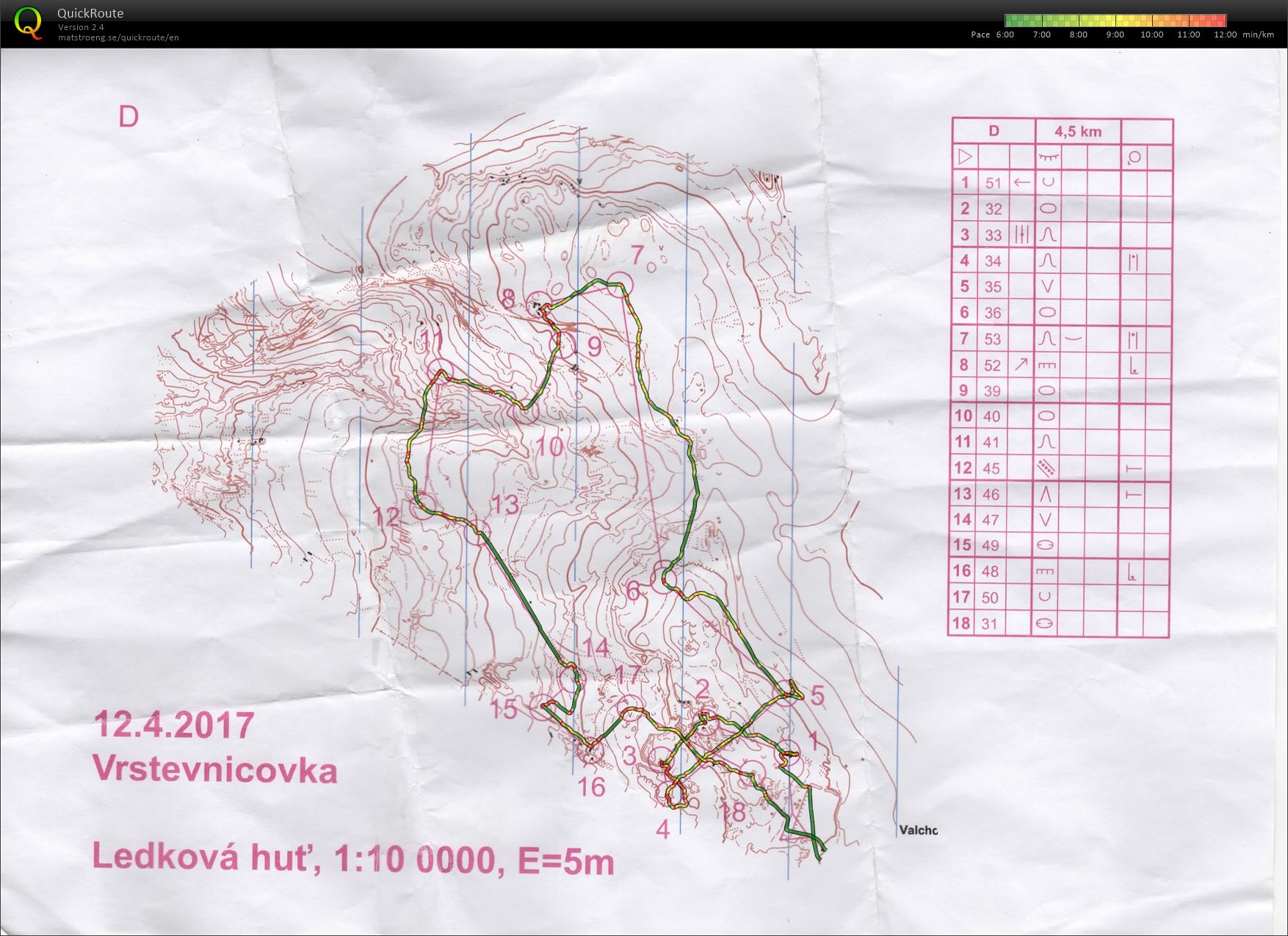Click the cliff symbol in row 16
Screen dimensions: 1288x936
1046,571
